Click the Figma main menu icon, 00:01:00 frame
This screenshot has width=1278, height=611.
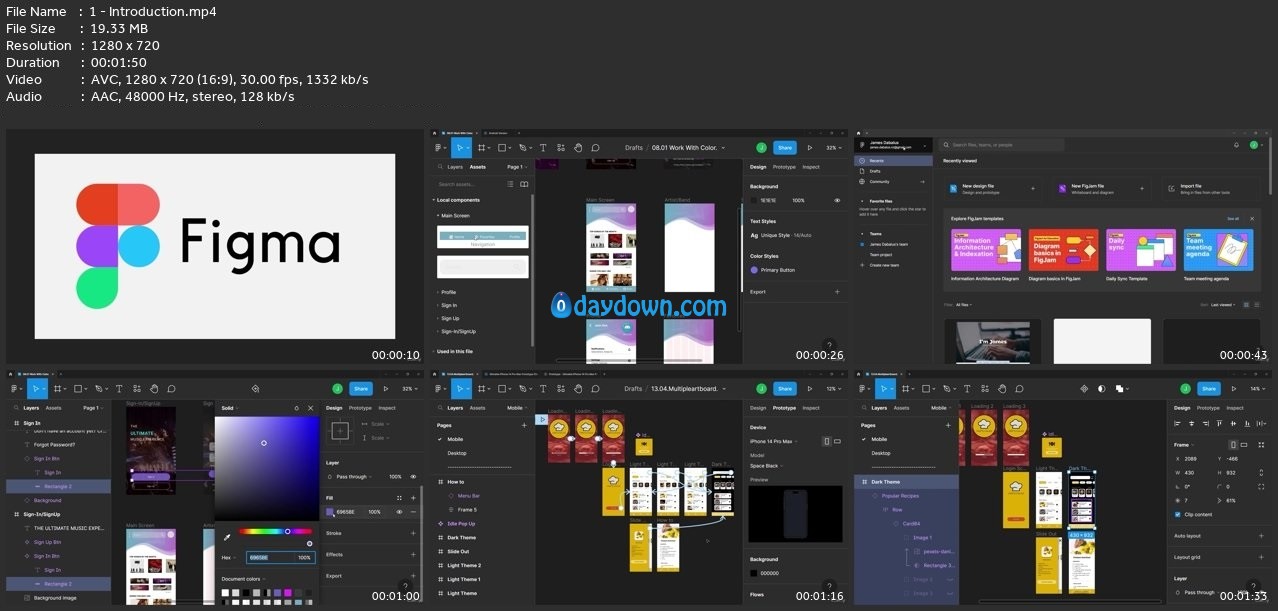tap(16, 388)
